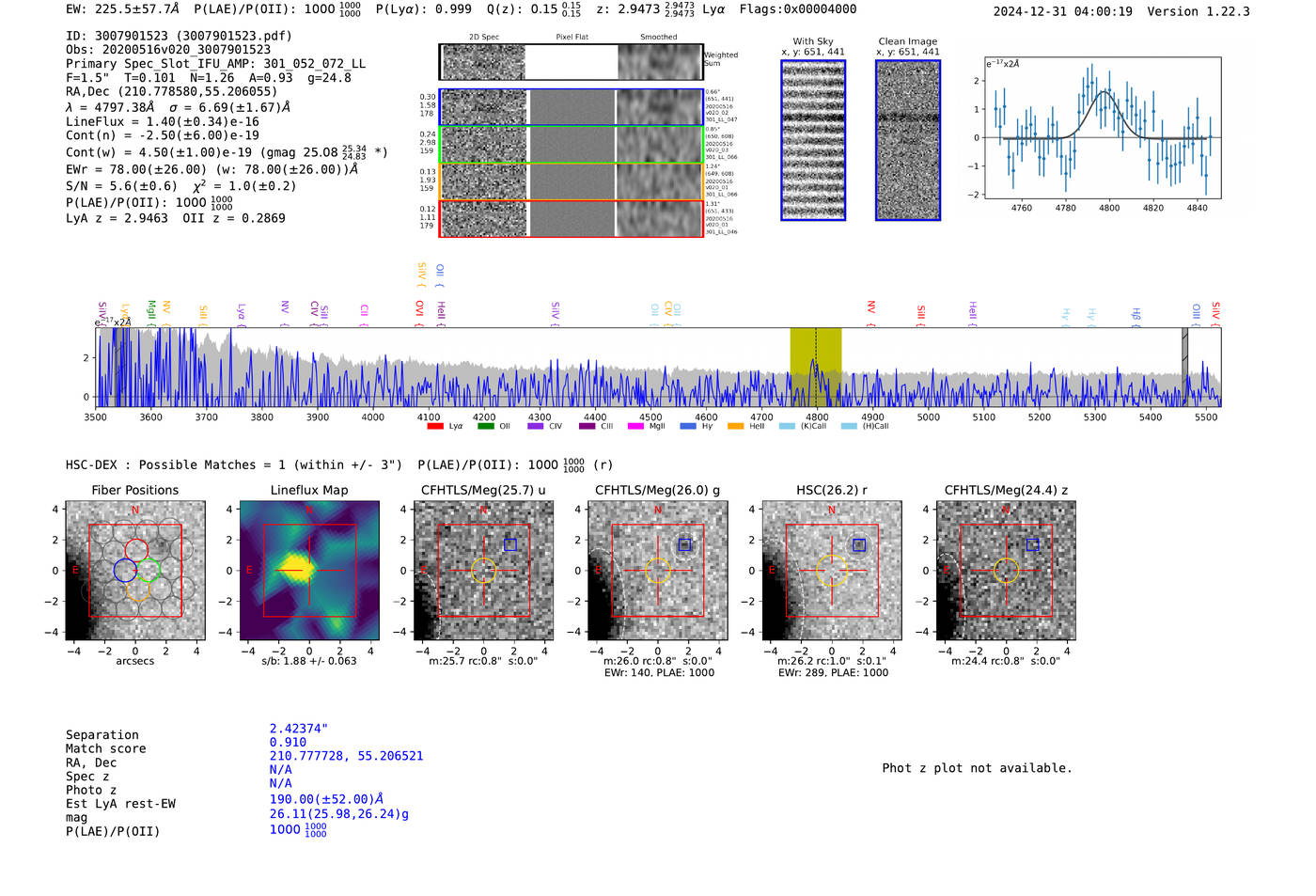
Task: Click the S/N = 5.6(±0.6) value
Action: point(121,186)
